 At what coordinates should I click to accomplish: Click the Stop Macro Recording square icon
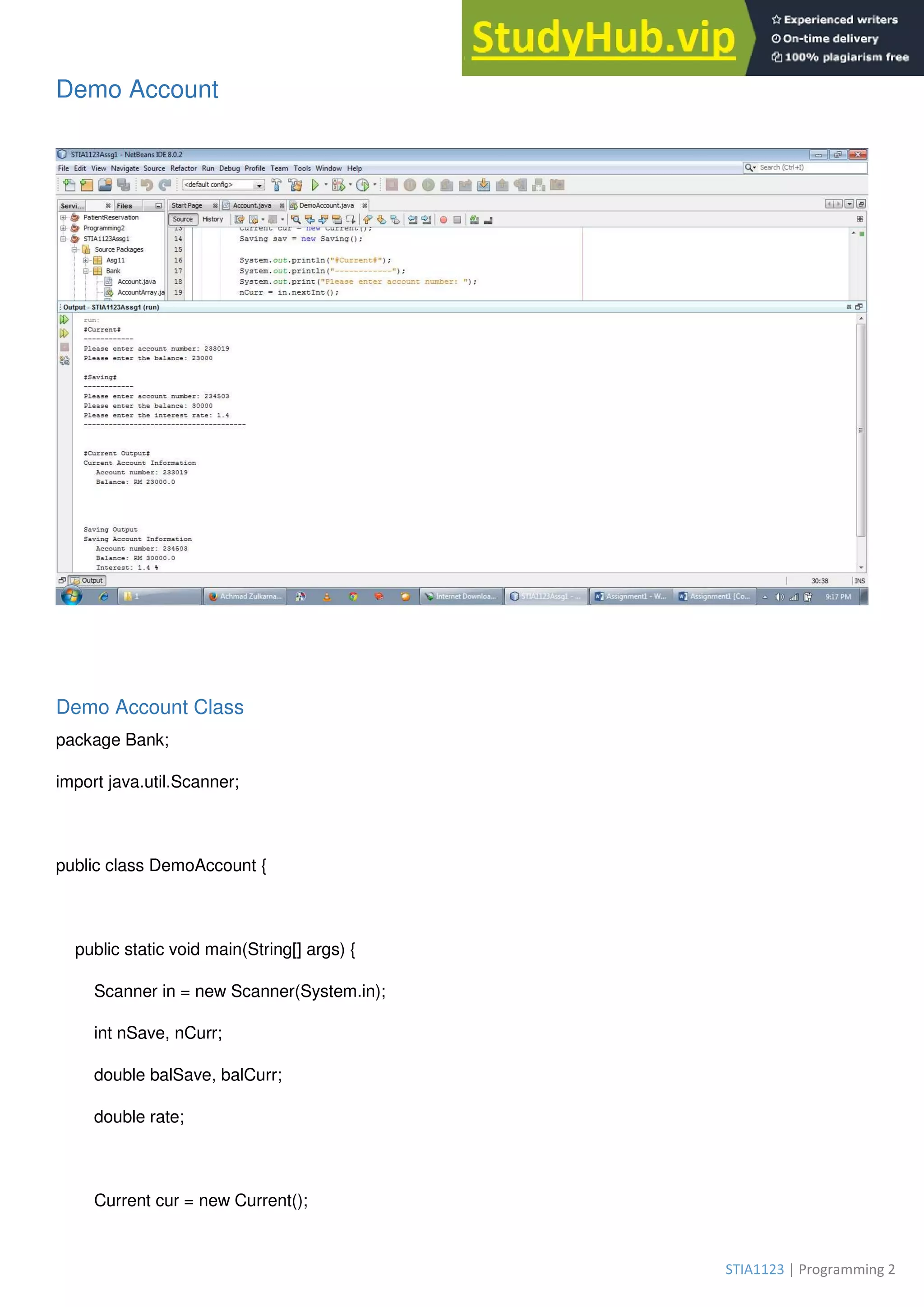(x=457, y=219)
